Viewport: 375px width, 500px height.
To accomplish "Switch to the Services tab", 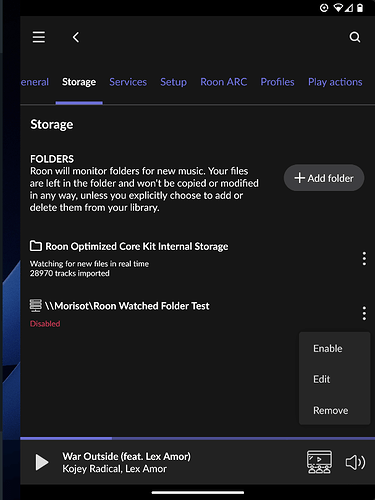I will point(128,82).
